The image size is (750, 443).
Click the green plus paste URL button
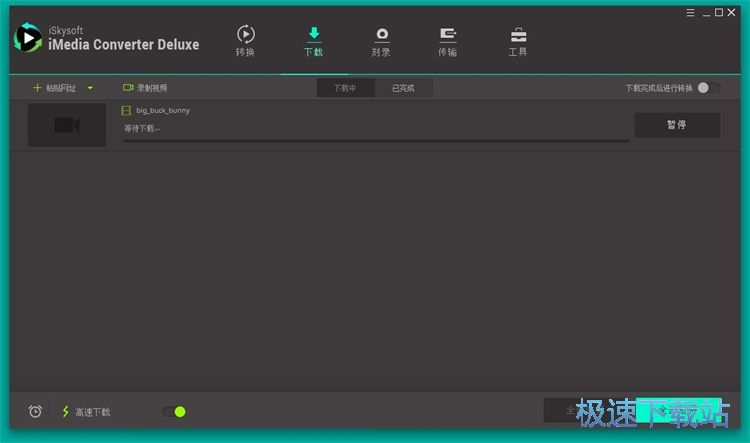coord(54,88)
